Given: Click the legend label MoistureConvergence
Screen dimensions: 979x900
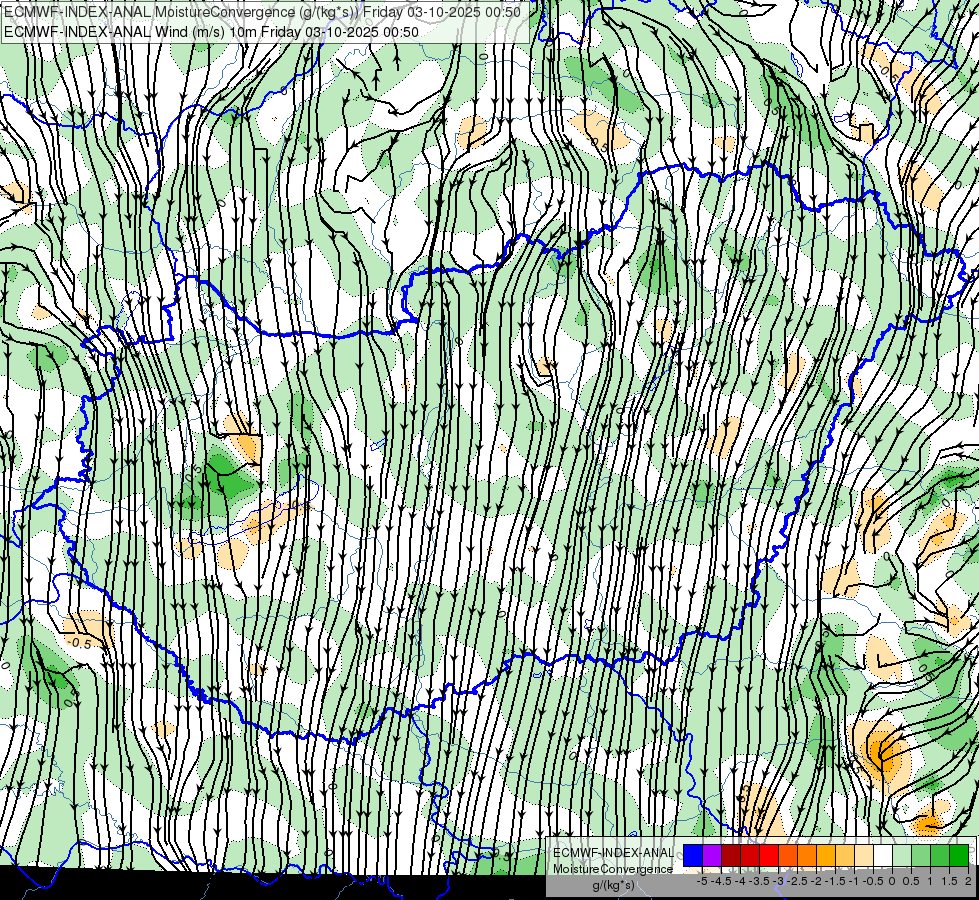Looking at the screenshot, I should [x=613, y=870].
